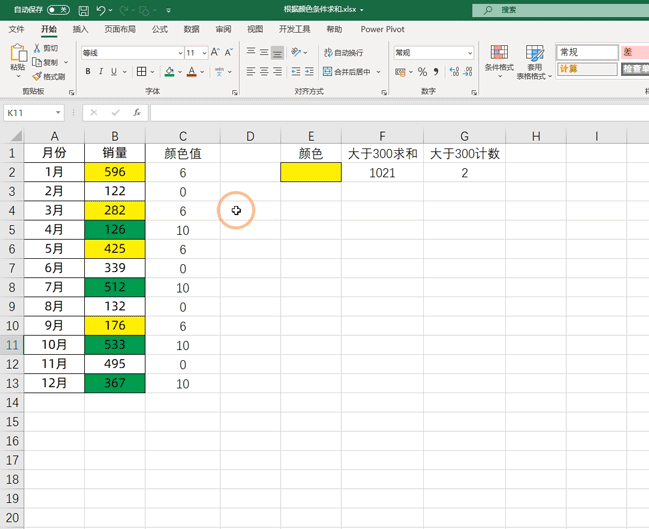The width and height of the screenshot is (649, 529).
Task: Click the cell with value 1021
Action: coord(382,173)
